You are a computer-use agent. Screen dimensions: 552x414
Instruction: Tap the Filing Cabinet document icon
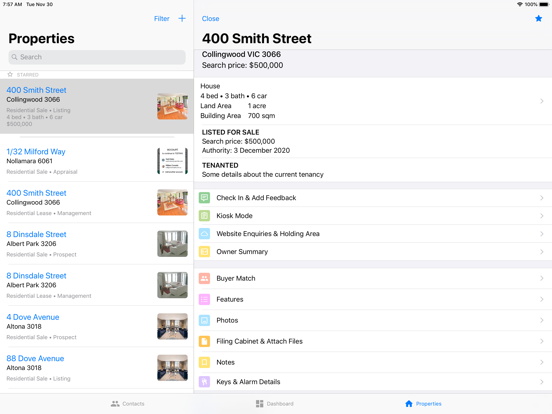[204, 341]
